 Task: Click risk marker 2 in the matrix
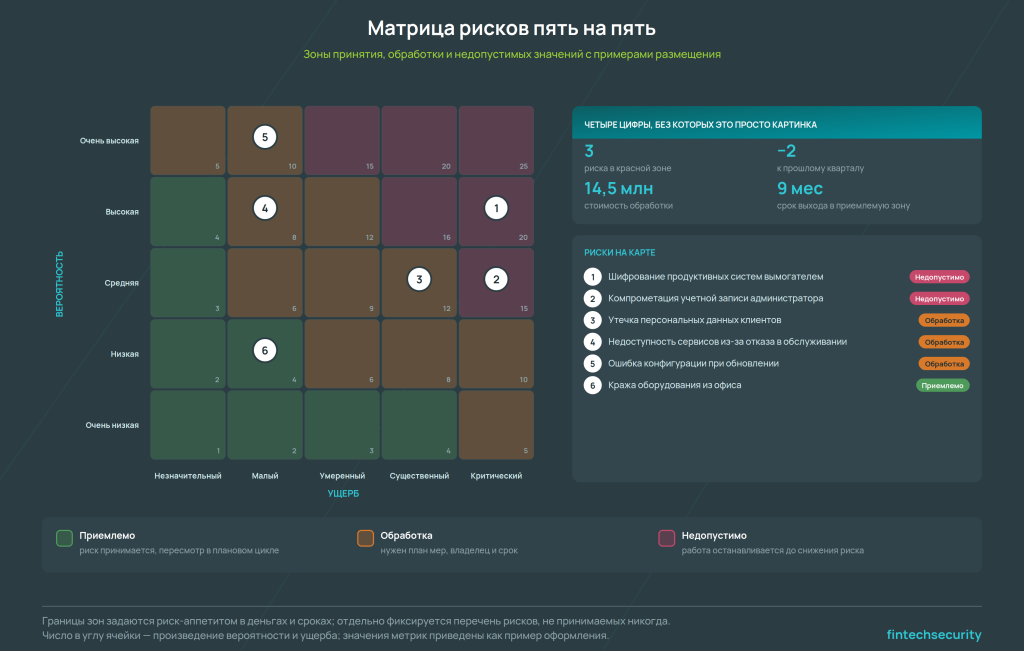click(496, 279)
